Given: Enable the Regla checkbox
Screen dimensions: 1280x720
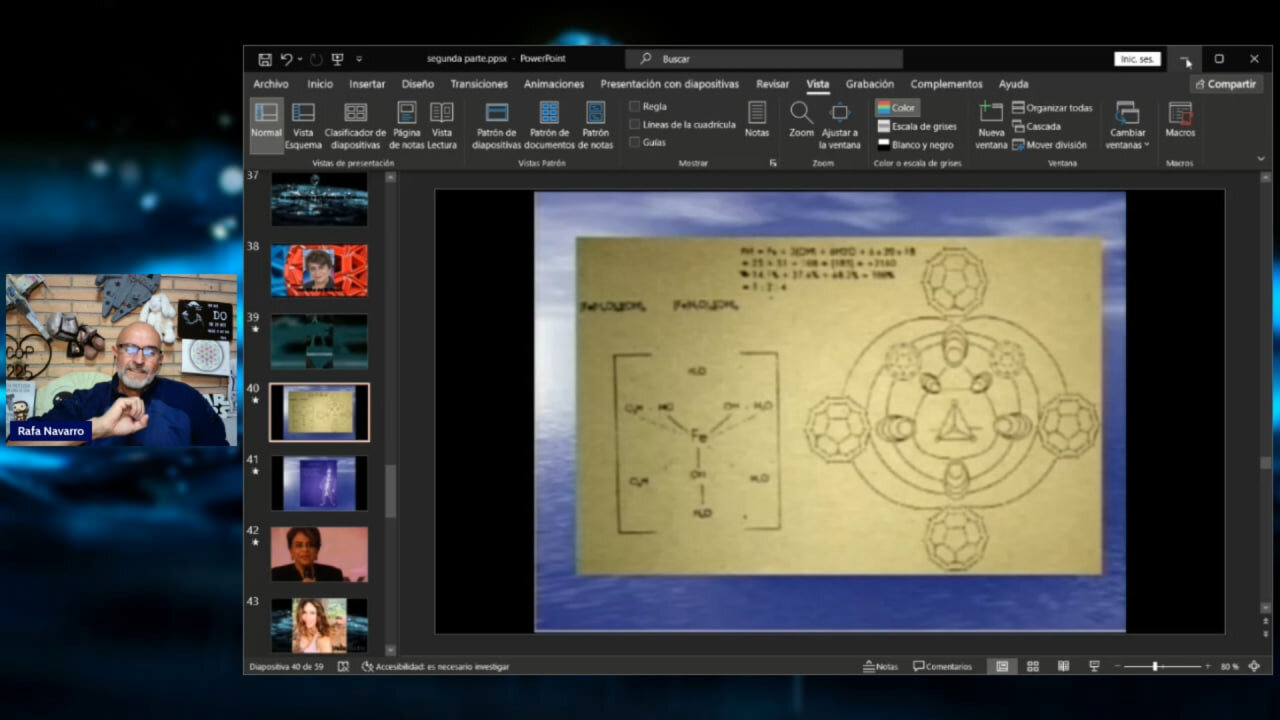Looking at the screenshot, I should coord(634,106).
